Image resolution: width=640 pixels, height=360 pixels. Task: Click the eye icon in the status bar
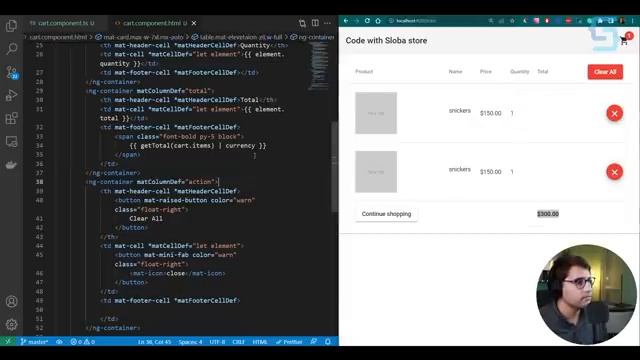click(59, 342)
